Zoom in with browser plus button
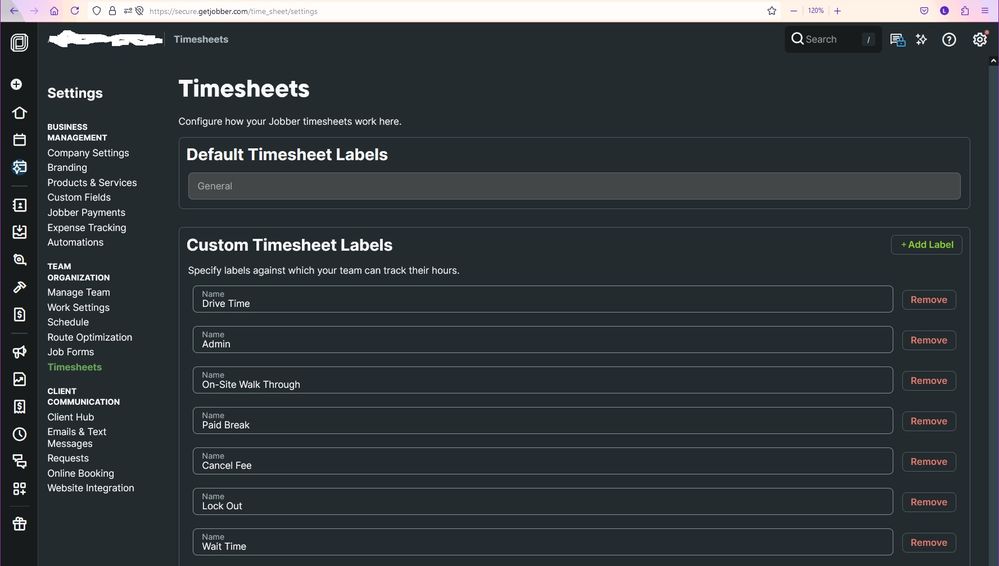 (837, 11)
